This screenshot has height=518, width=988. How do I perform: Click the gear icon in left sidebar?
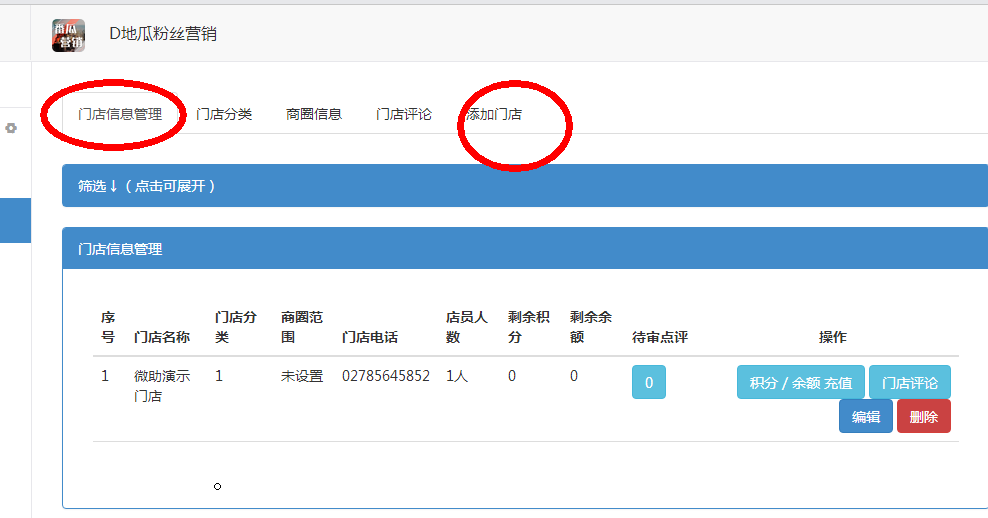(12, 128)
